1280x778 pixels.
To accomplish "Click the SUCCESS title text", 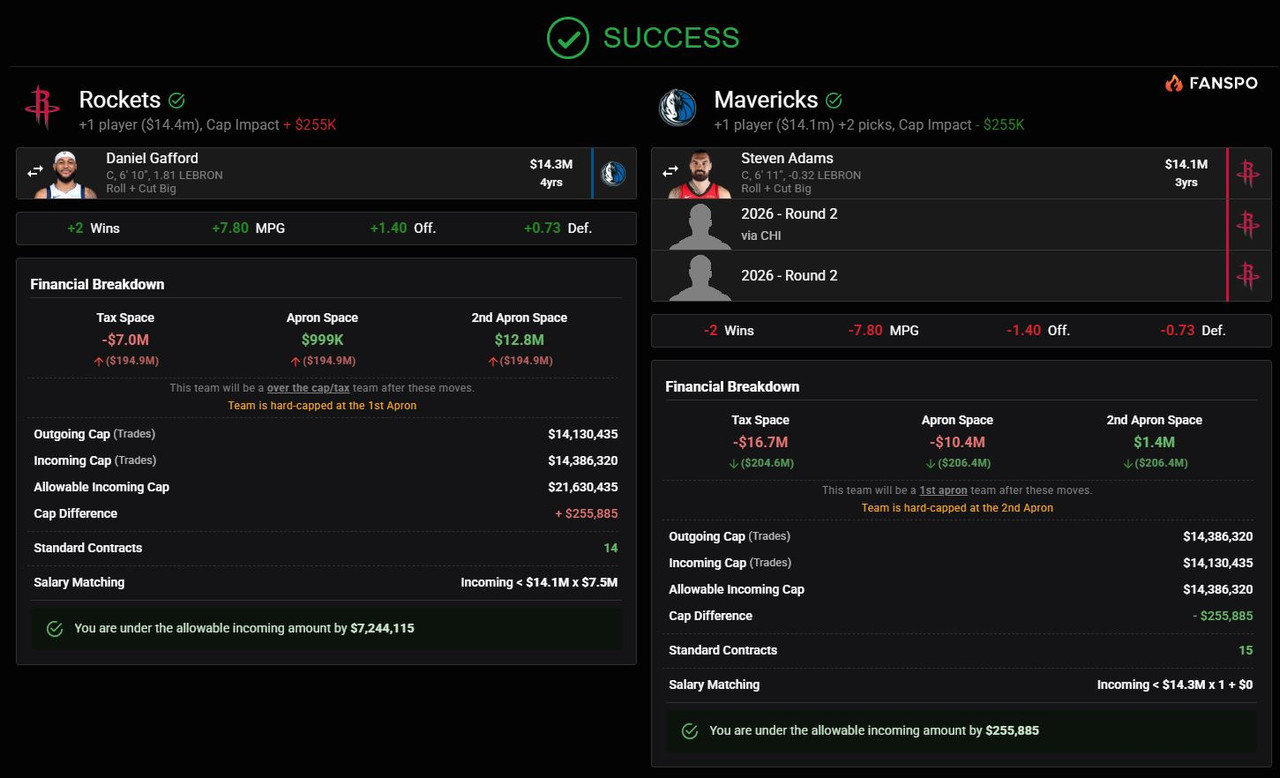I will click(671, 38).
